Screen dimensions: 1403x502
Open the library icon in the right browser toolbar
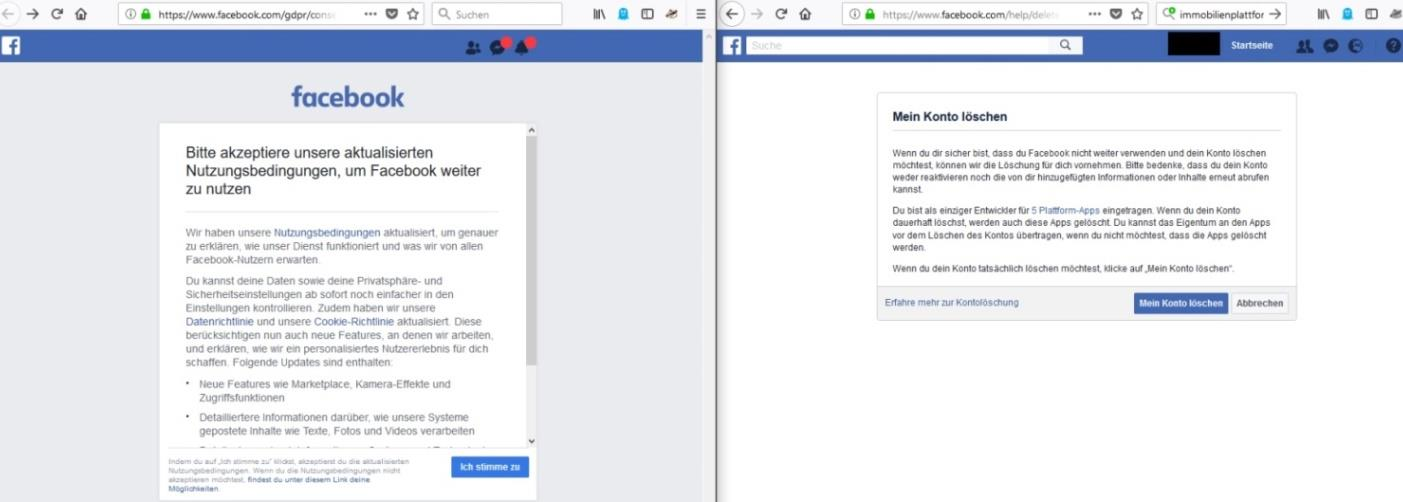(x=1324, y=15)
